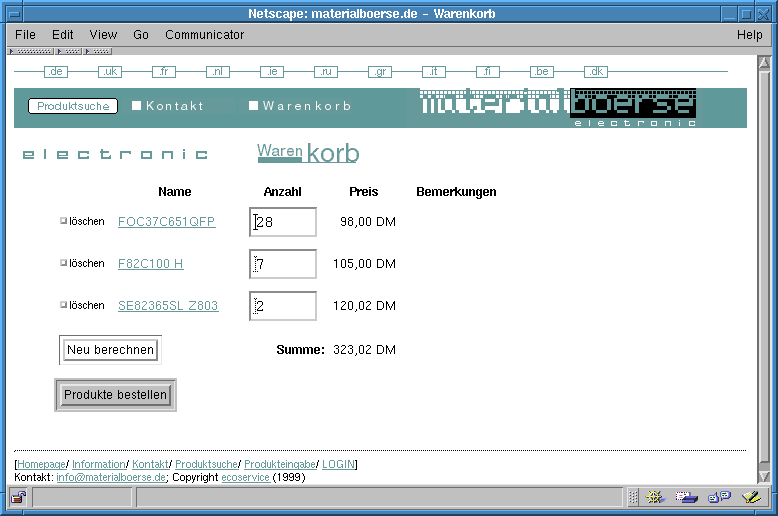Click the square marker next to Warenkorb
Screen dimensions: 778x516
tap(254, 106)
